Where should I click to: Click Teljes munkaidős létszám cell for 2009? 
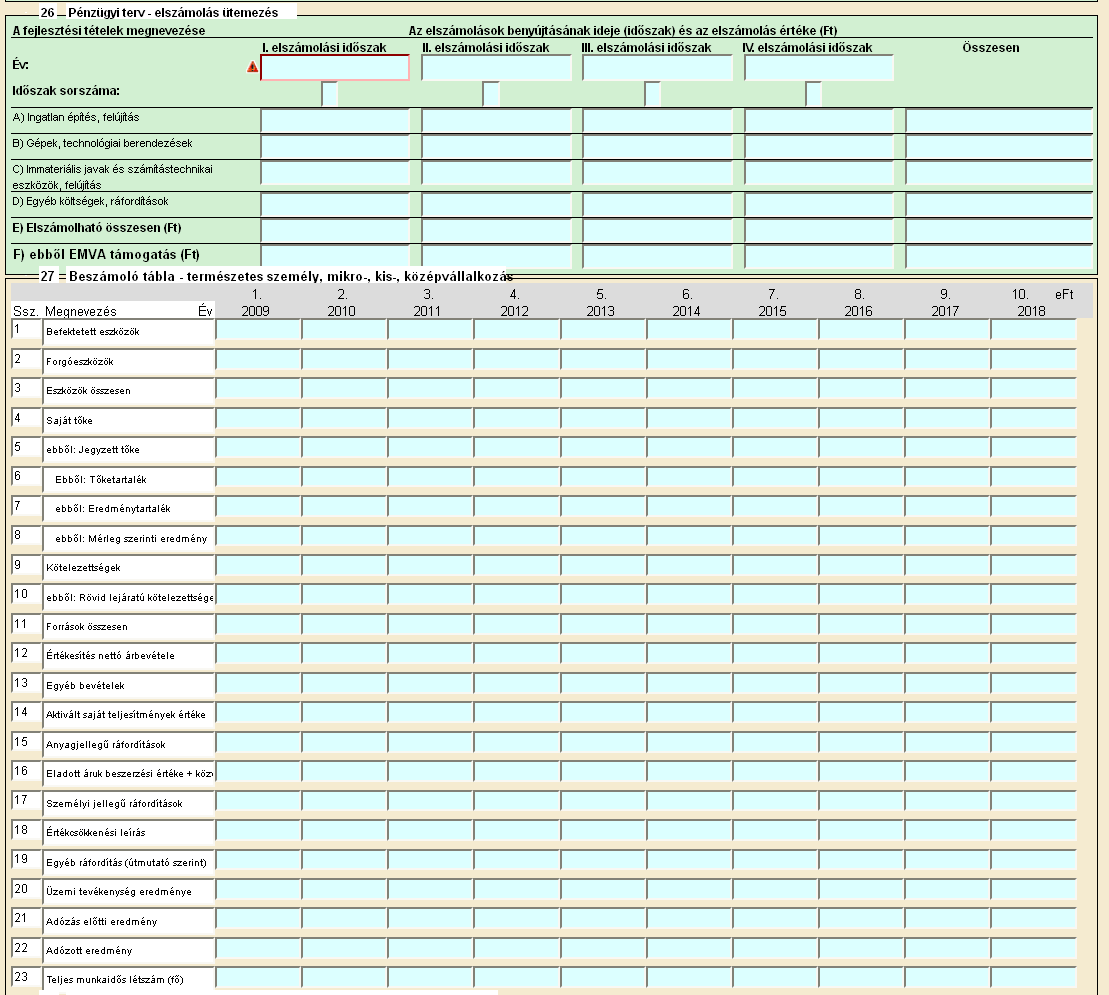coord(258,979)
